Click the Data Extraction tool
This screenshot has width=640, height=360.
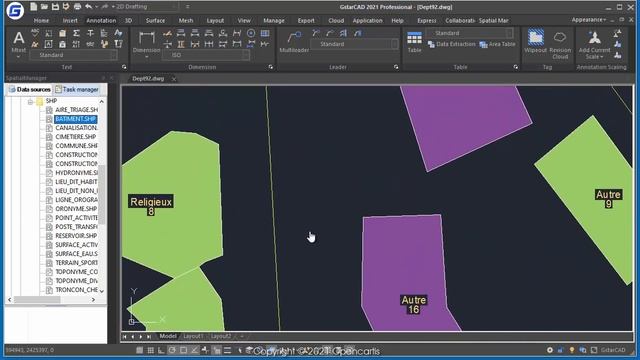[452, 44]
